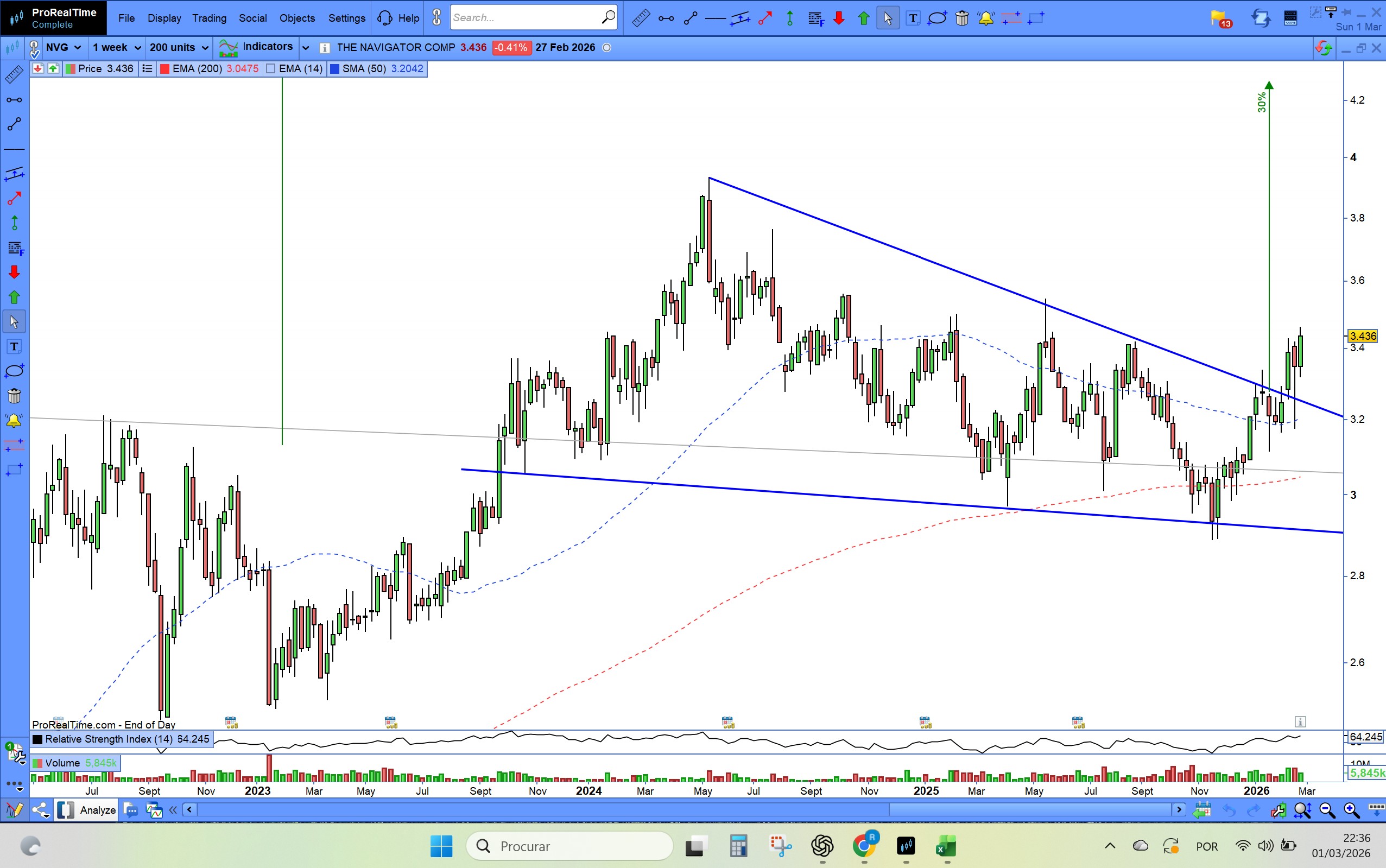Choose the ellipse drawing tool in left sidebar
The width and height of the screenshot is (1386, 868).
pyautogui.click(x=14, y=371)
